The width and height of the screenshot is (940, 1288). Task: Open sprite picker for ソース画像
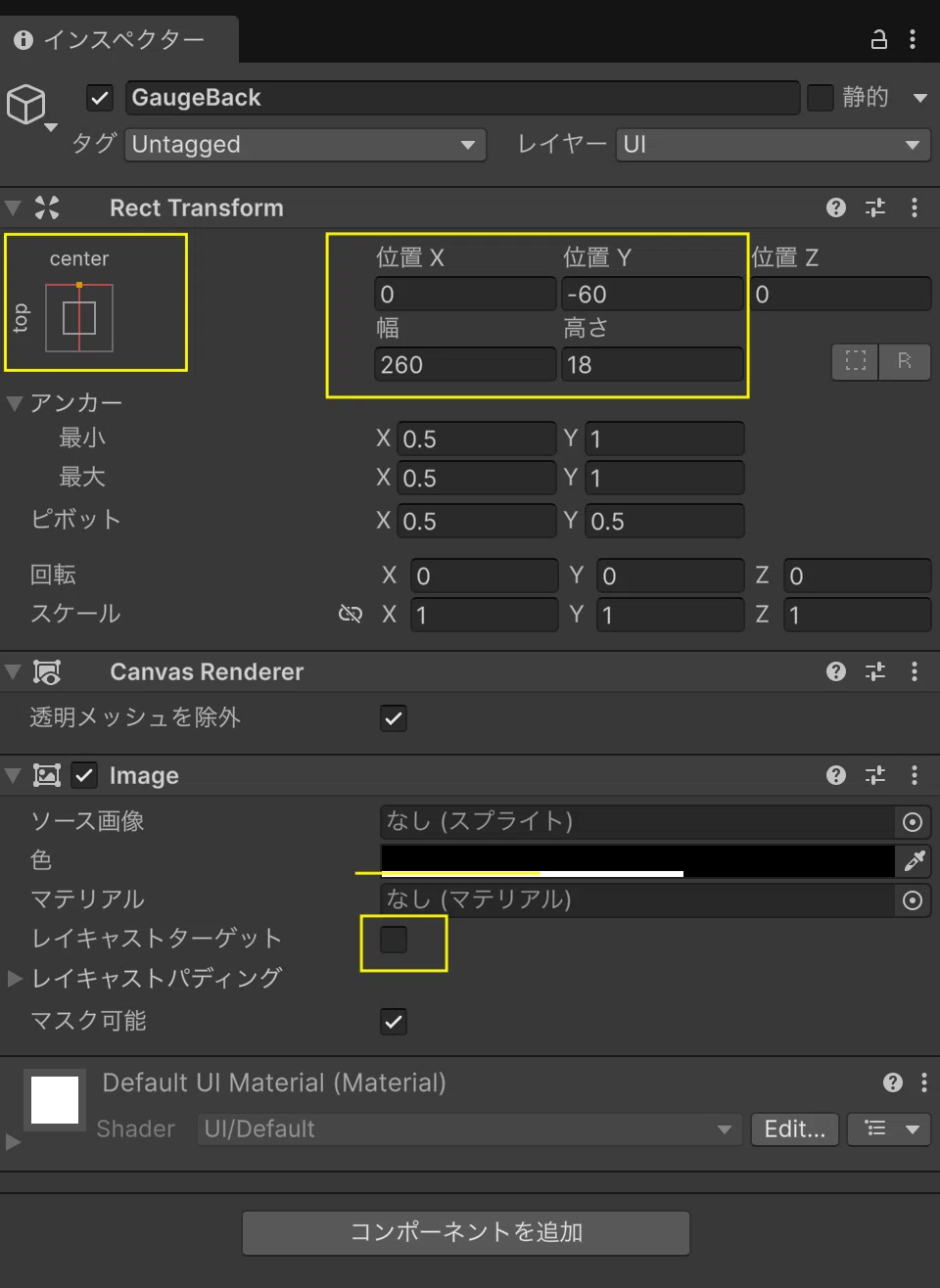[x=913, y=822]
